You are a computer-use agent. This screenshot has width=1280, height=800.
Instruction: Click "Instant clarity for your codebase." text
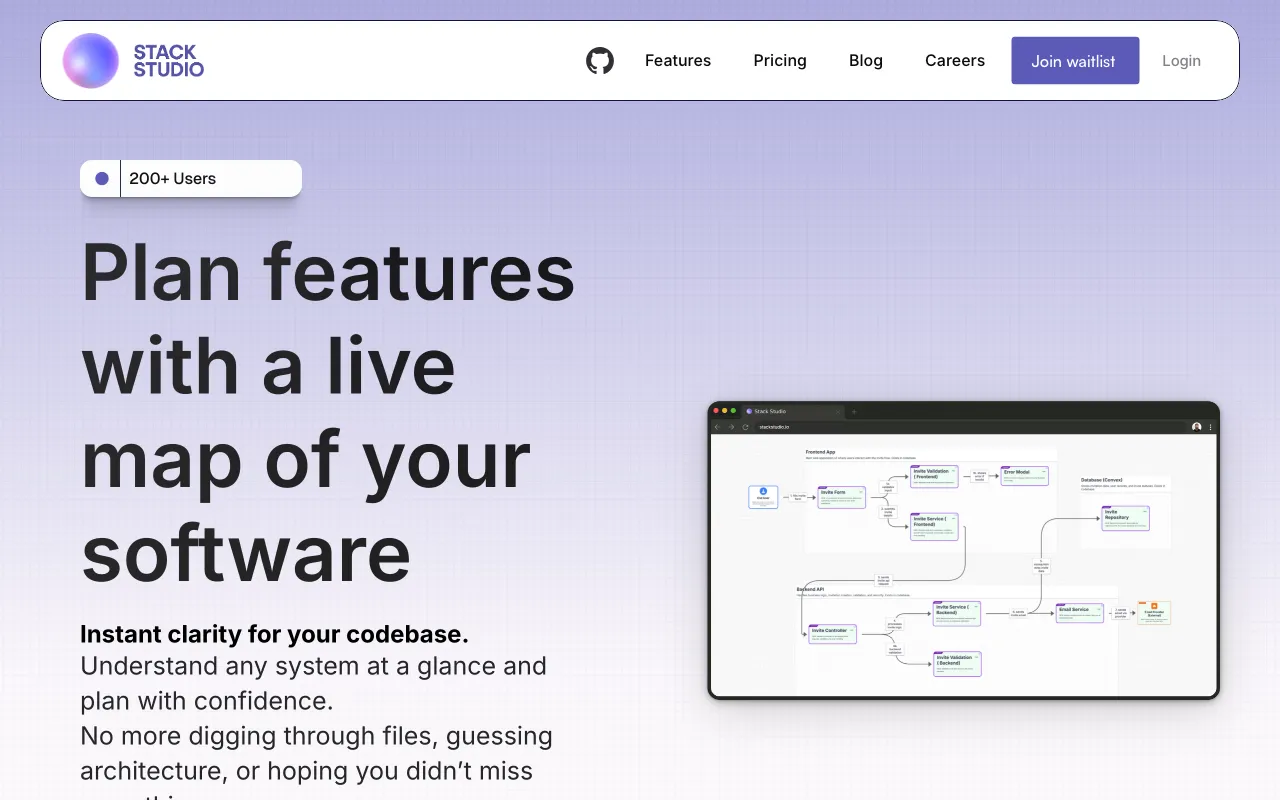274,634
